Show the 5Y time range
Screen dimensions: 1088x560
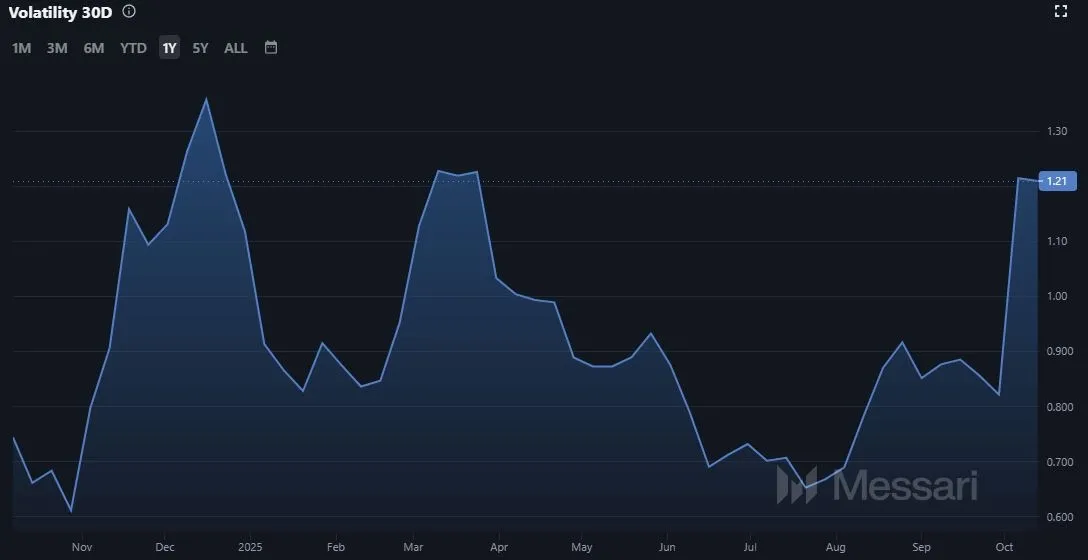point(200,48)
